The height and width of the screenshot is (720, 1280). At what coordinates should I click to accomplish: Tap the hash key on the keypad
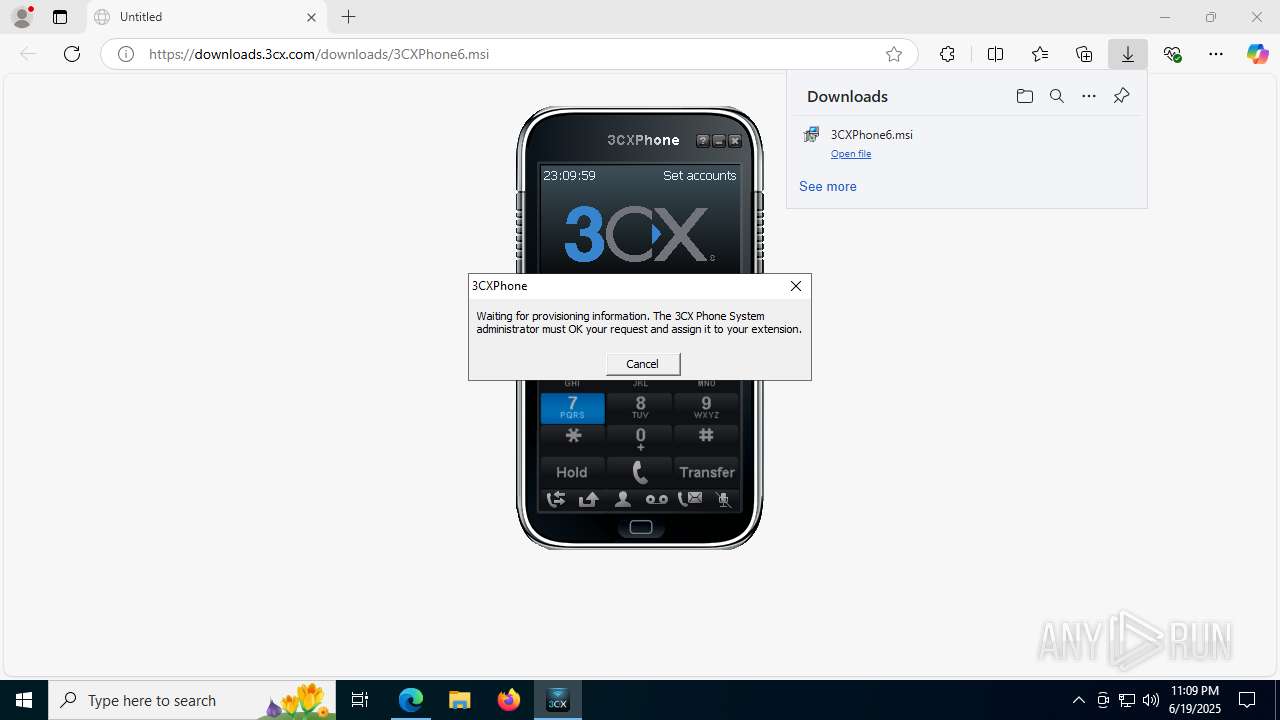[706, 437]
